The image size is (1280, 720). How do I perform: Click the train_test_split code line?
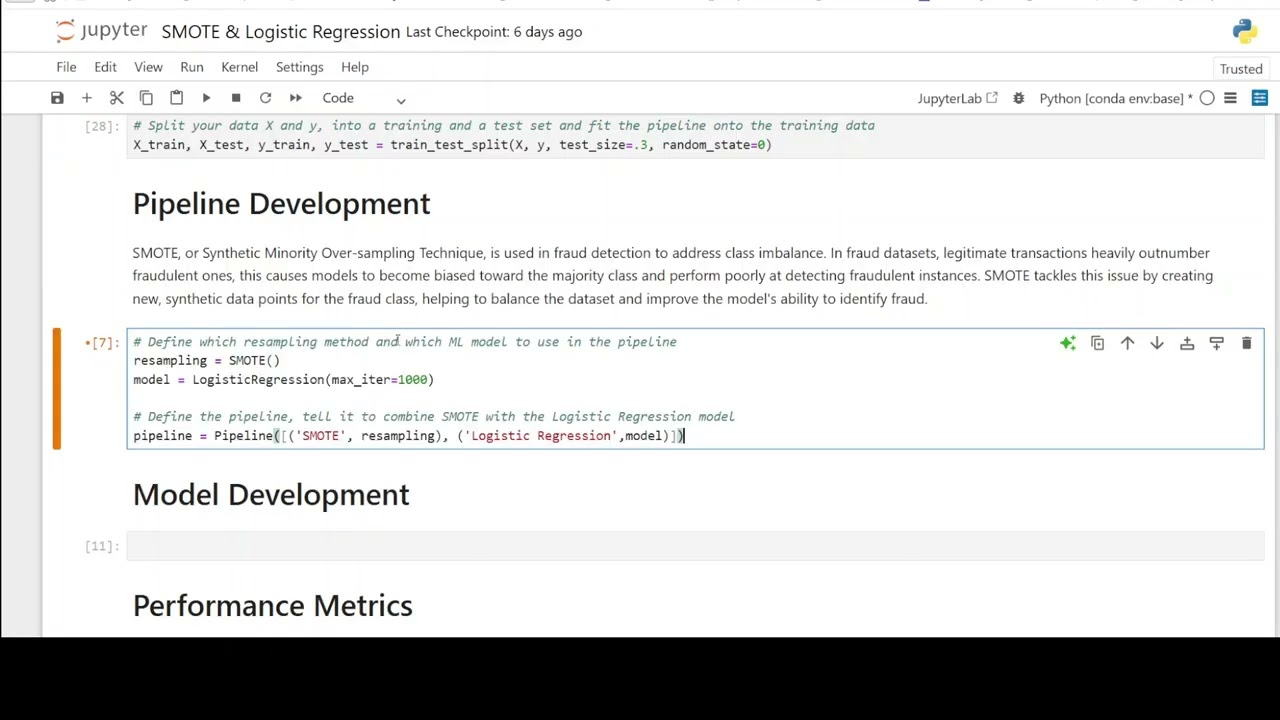pos(452,145)
